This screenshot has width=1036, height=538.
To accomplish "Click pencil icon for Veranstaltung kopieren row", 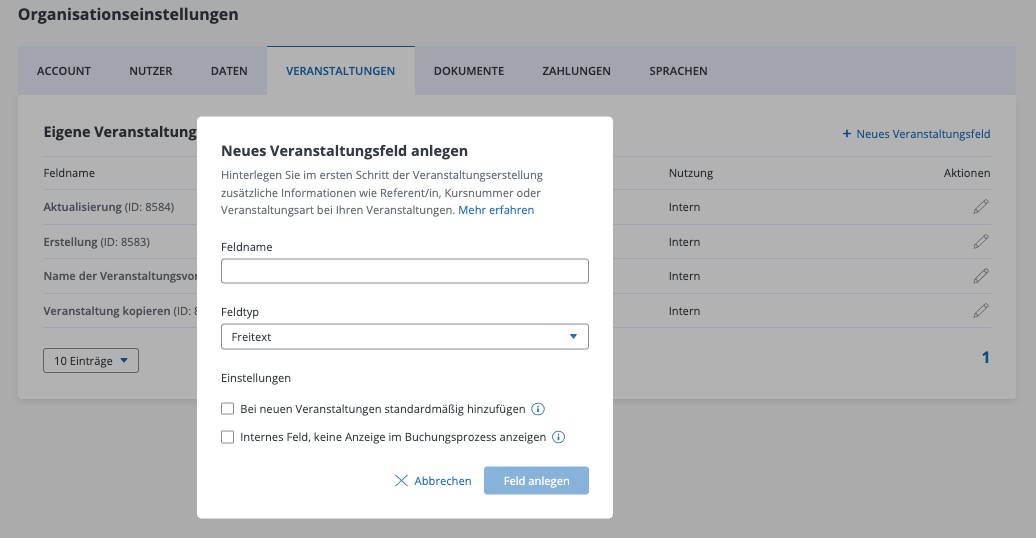I will pyautogui.click(x=981, y=311).
